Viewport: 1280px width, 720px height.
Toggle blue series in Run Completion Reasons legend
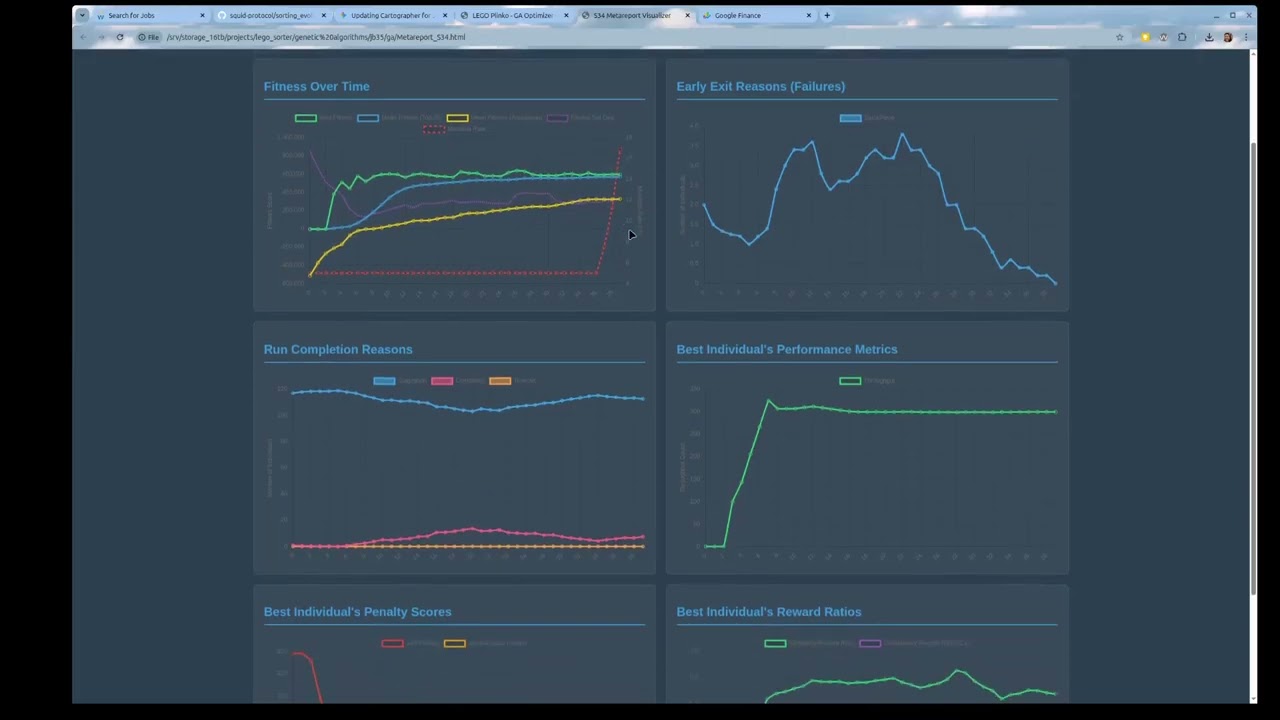tap(384, 381)
